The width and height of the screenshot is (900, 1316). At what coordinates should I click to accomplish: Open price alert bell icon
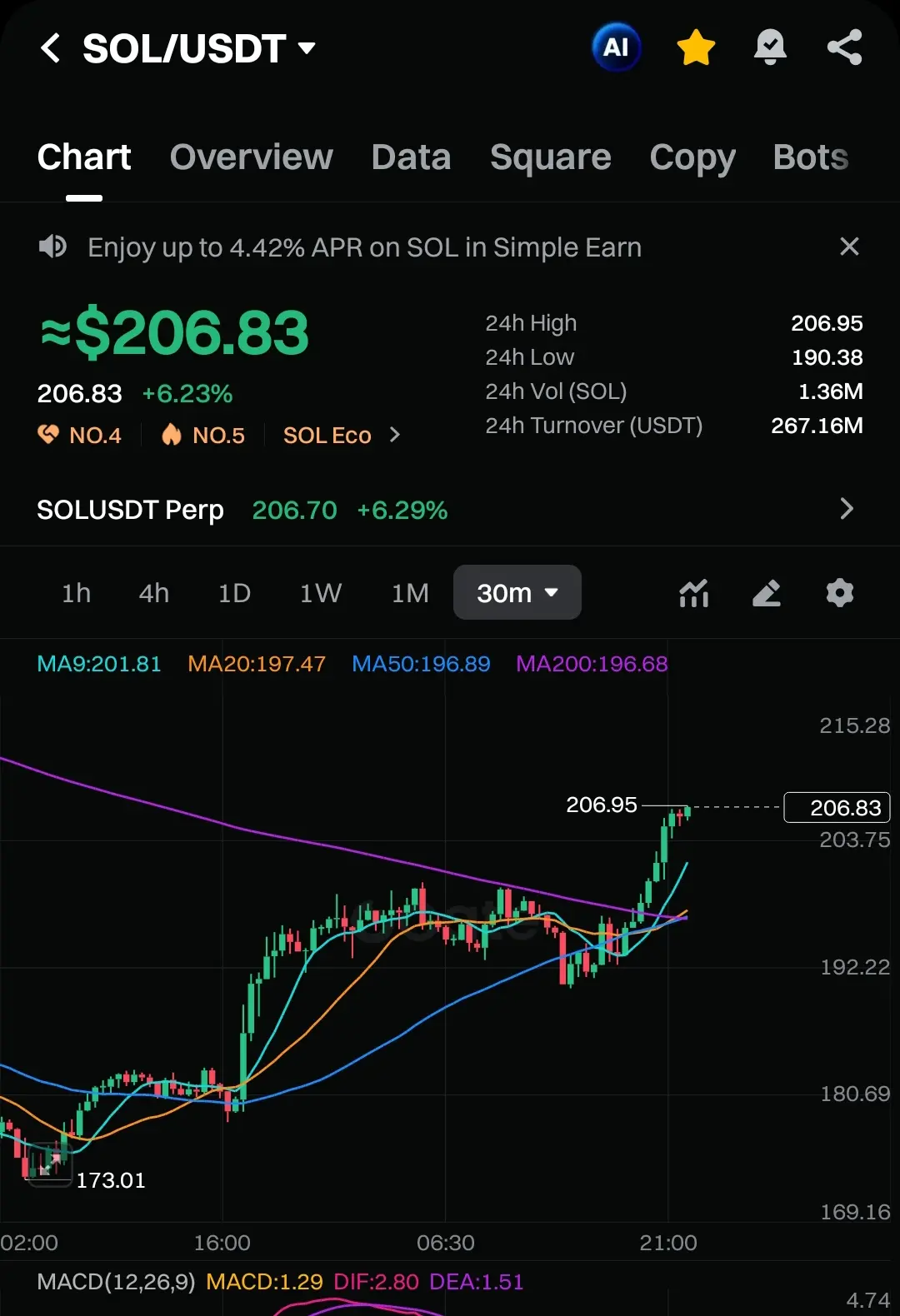(770, 47)
